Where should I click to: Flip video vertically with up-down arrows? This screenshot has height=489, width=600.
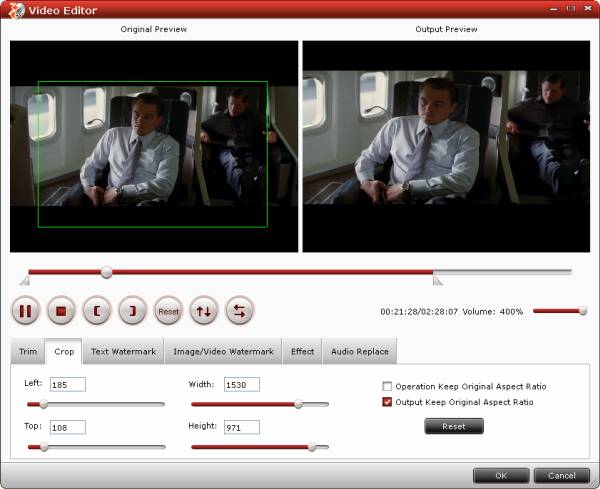(x=204, y=311)
